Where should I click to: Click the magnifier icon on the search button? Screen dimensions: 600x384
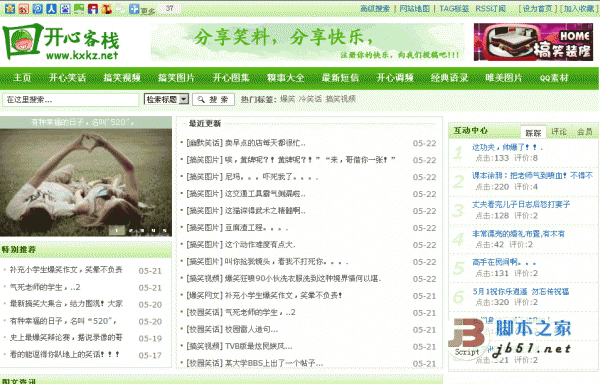pos(201,99)
